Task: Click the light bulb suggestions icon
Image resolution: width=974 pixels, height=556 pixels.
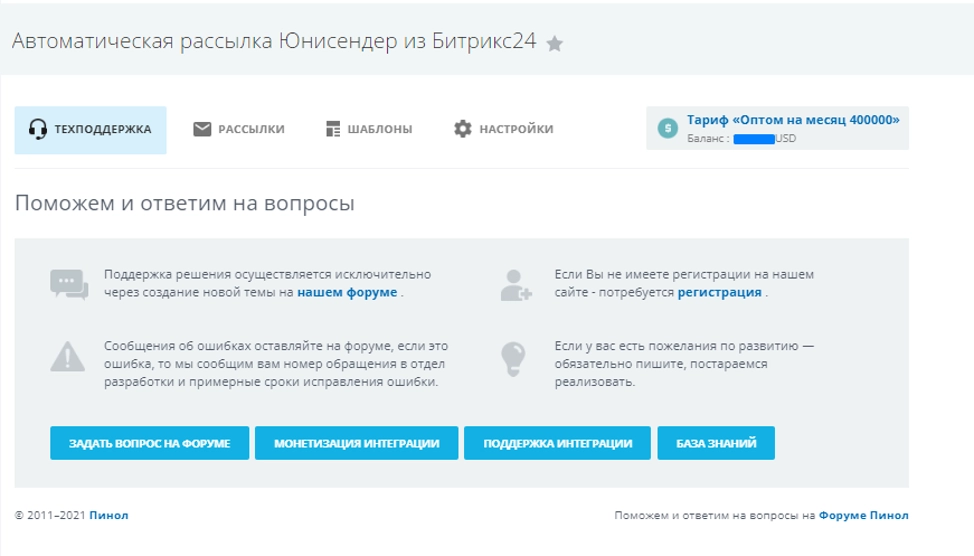Action: coord(514,356)
